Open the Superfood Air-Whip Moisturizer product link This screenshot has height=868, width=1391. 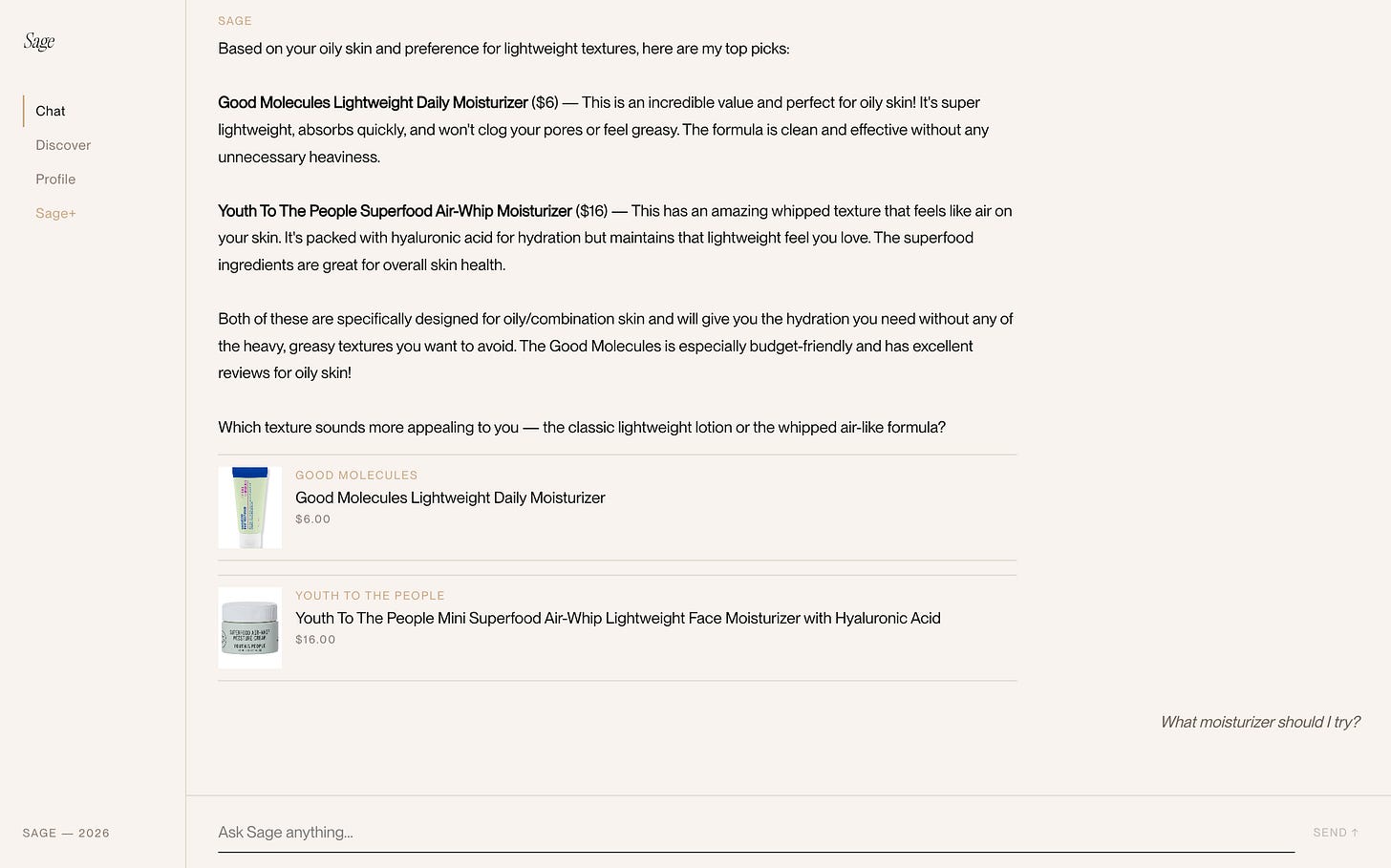(x=617, y=618)
